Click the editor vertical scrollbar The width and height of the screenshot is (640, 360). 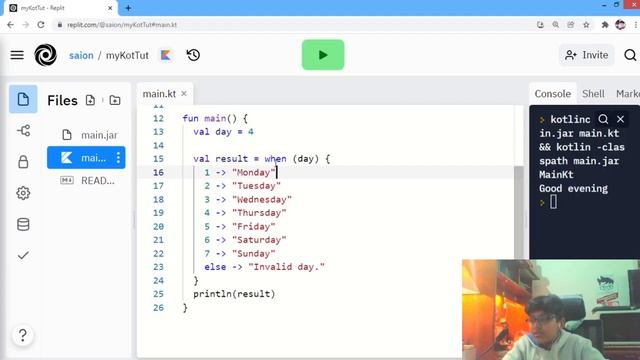[x=519, y=212]
